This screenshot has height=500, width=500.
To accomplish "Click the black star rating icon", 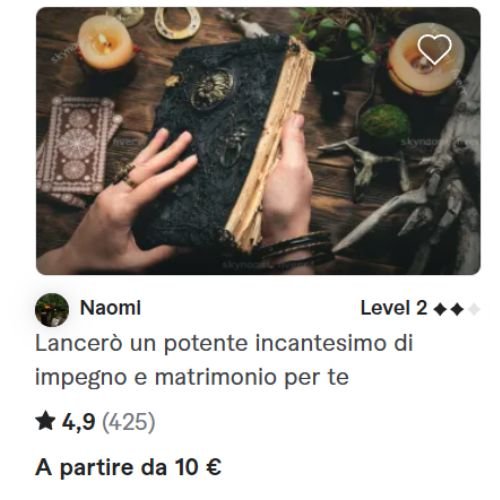I will pos(45,421).
